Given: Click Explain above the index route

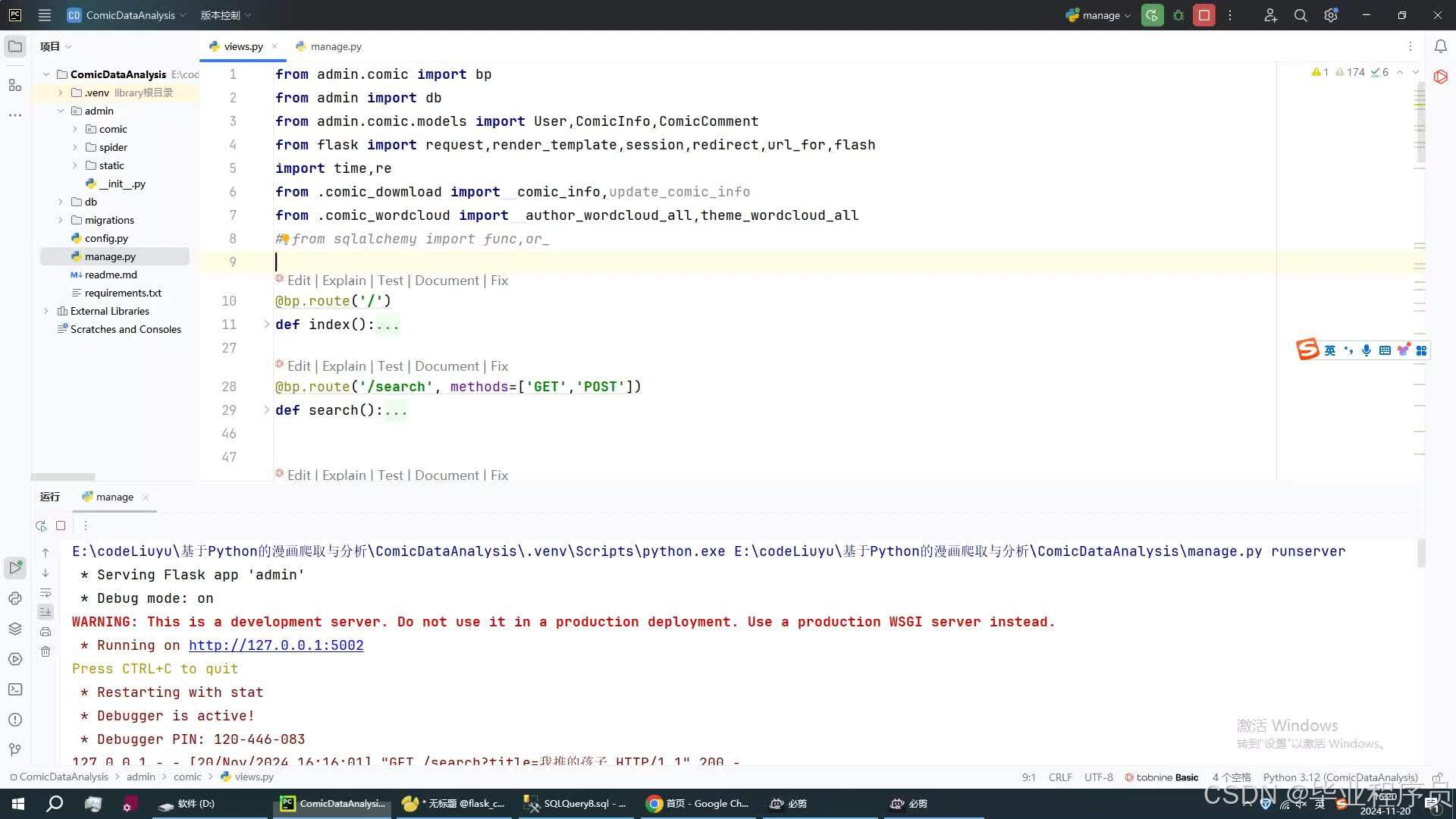Looking at the screenshot, I should pyautogui.click(x=344, y=281).
